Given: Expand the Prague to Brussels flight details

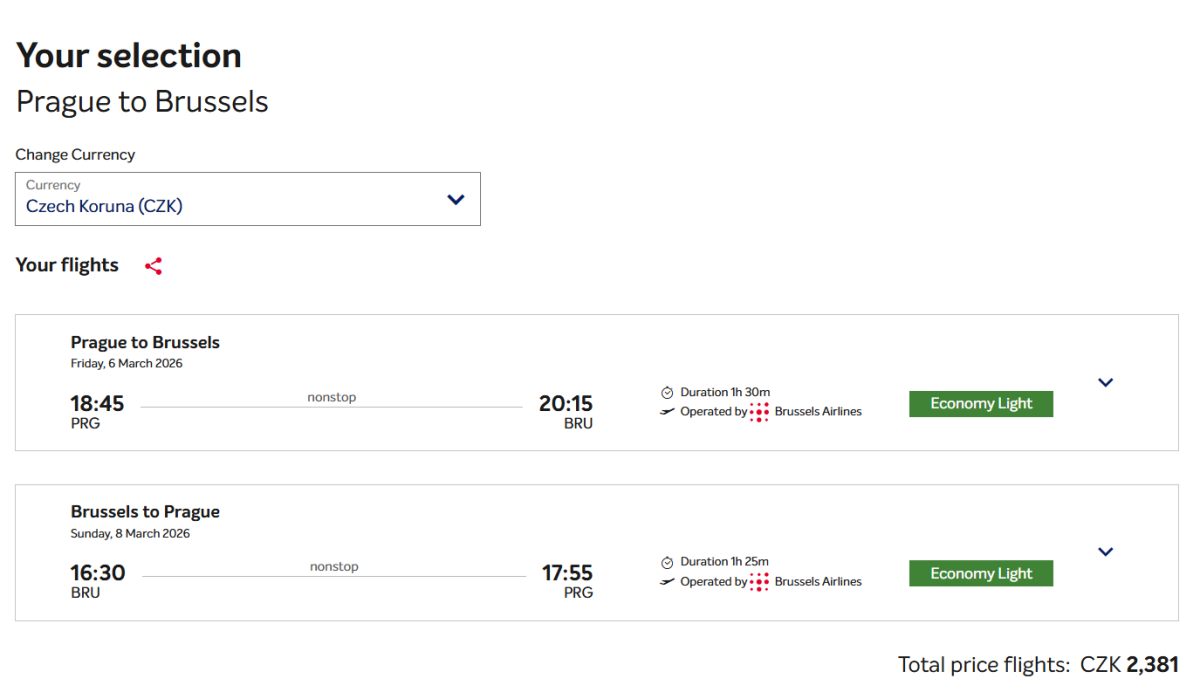Looking at the screenshot, I should tap(1105, 382).
